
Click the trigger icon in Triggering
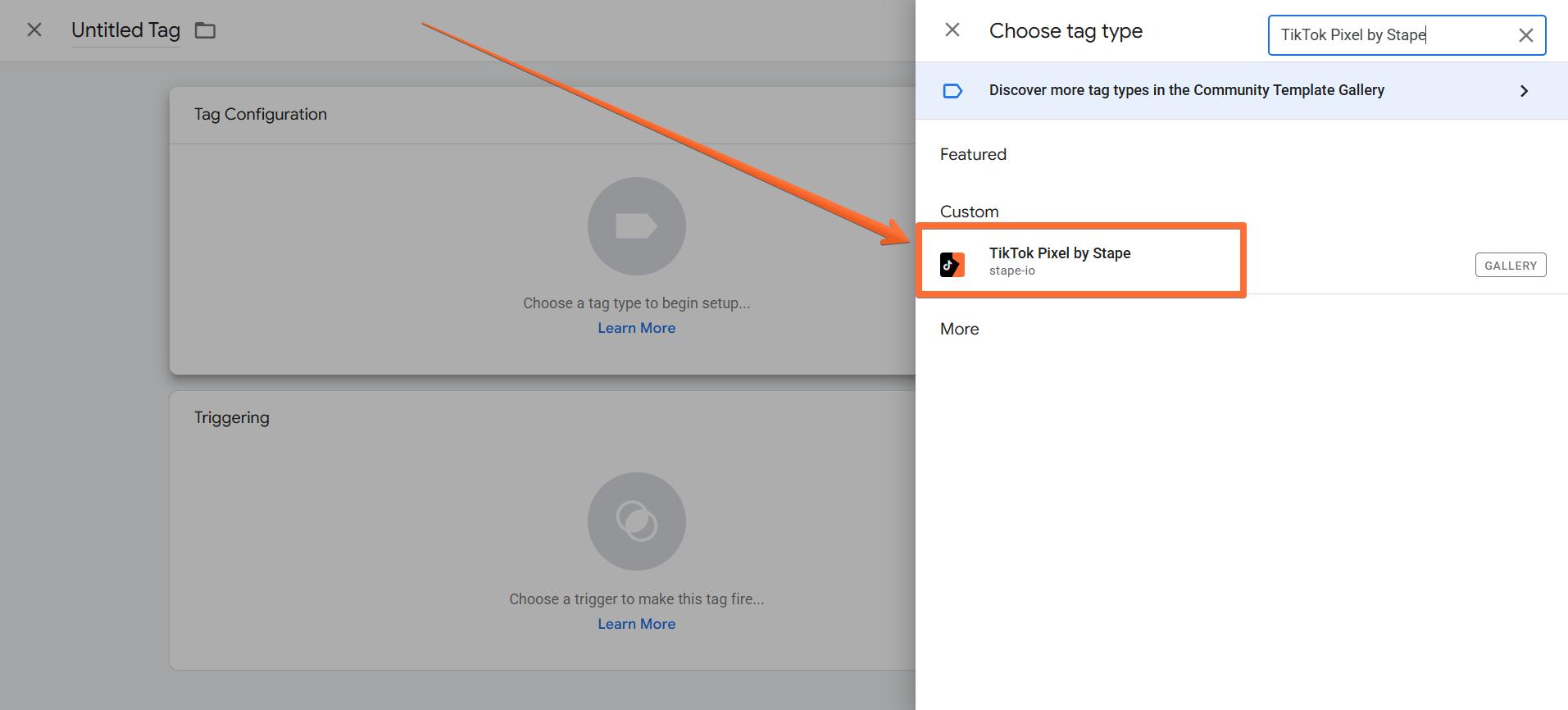(x=636, y=521)
